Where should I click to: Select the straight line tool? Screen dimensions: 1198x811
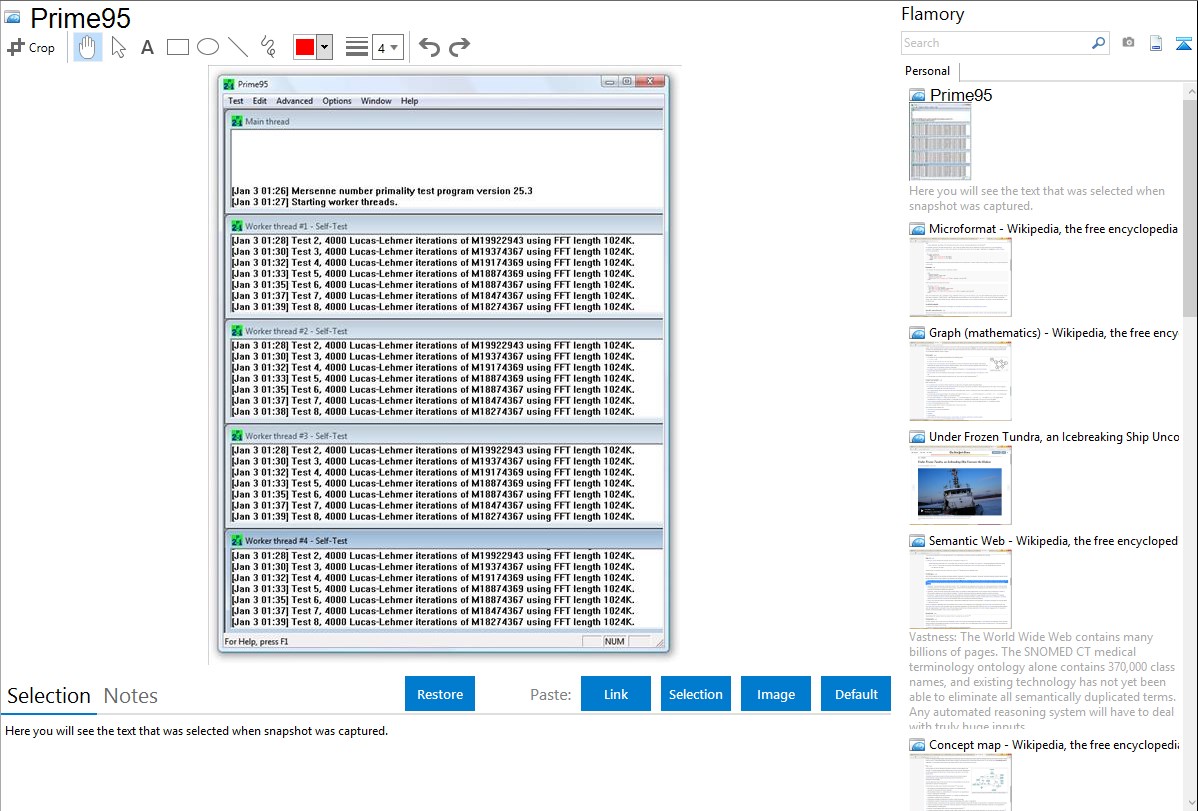(237, 47)
